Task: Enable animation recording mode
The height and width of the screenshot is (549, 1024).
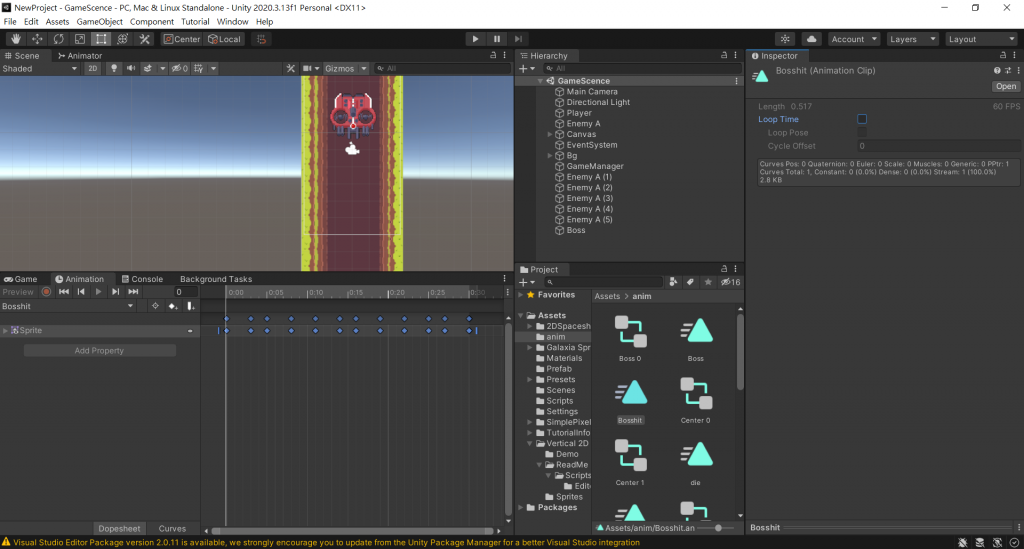Action: tap(46, 292)
